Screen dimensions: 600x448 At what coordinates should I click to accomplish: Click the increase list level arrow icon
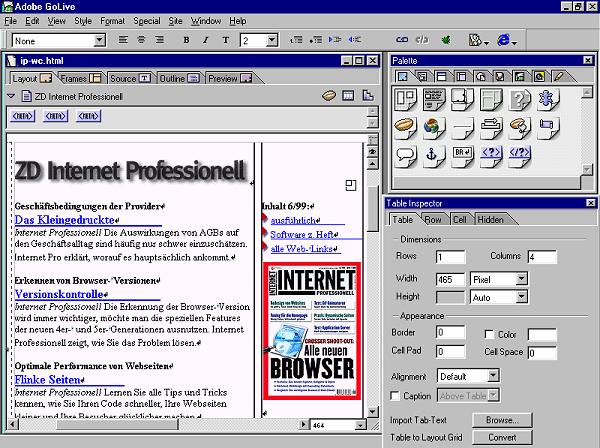click(335, 40)
